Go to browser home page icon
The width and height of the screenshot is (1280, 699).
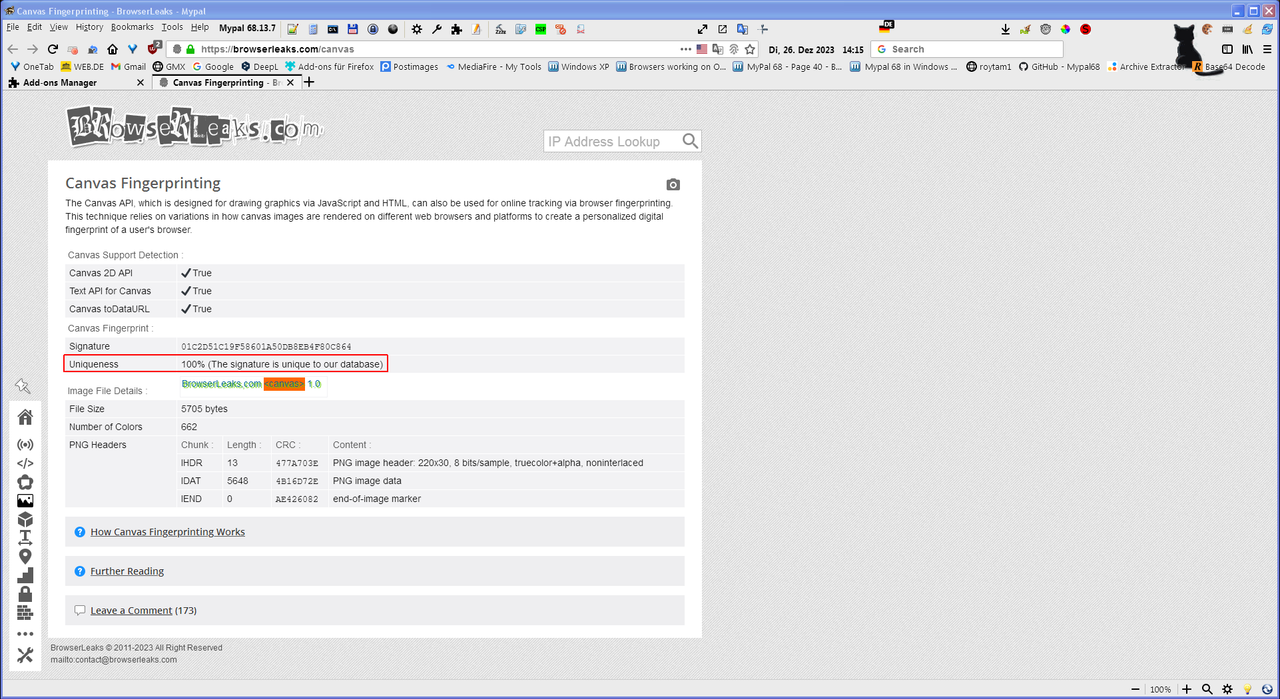click(112, 49)
